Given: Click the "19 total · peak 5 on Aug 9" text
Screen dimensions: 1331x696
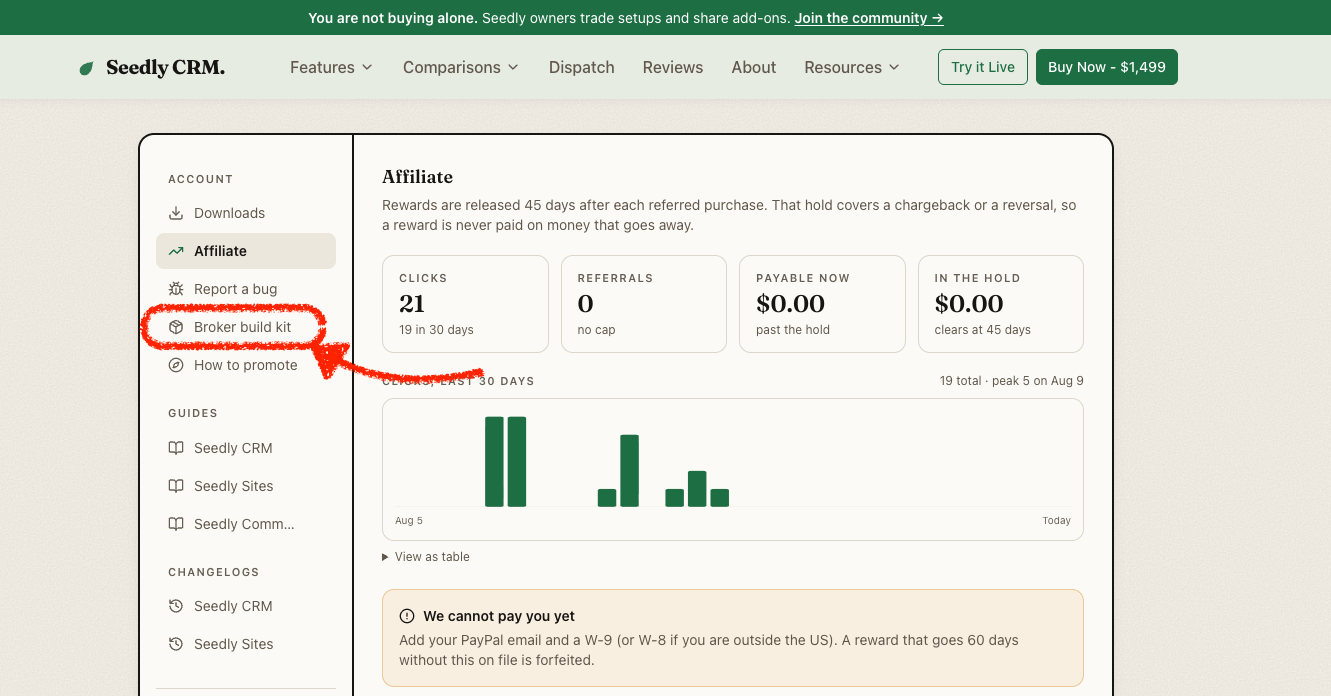Looking at the screenshot, I should (x=1012, y=381).
